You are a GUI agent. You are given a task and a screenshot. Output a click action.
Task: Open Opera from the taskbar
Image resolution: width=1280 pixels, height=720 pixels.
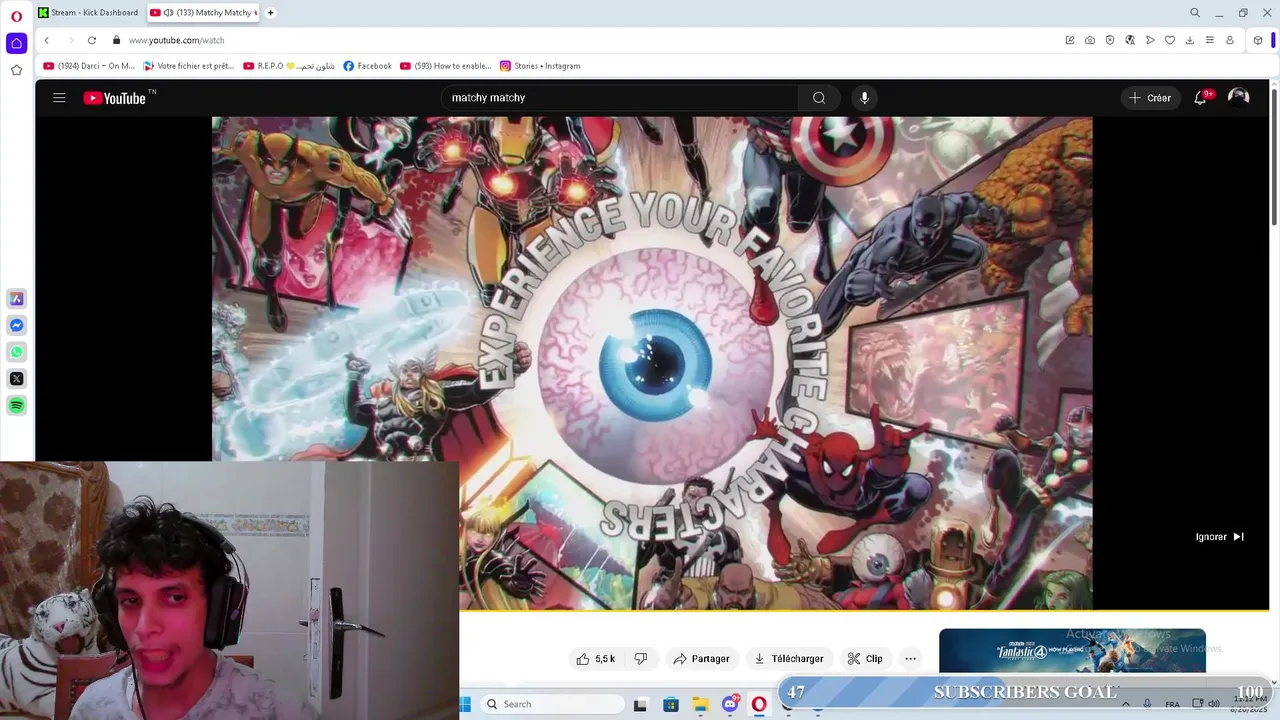tap(759, 705)
